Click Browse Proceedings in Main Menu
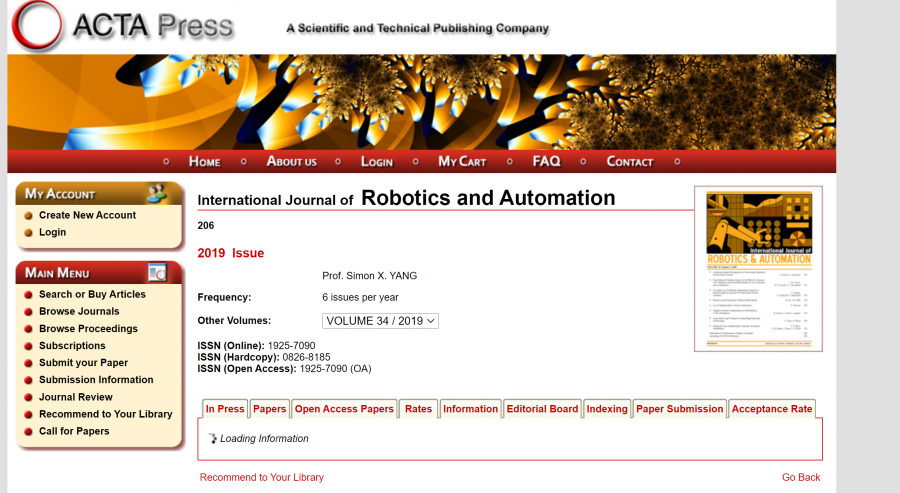The image size is (900, 493). pyautogui.click(x=88, y=328)
